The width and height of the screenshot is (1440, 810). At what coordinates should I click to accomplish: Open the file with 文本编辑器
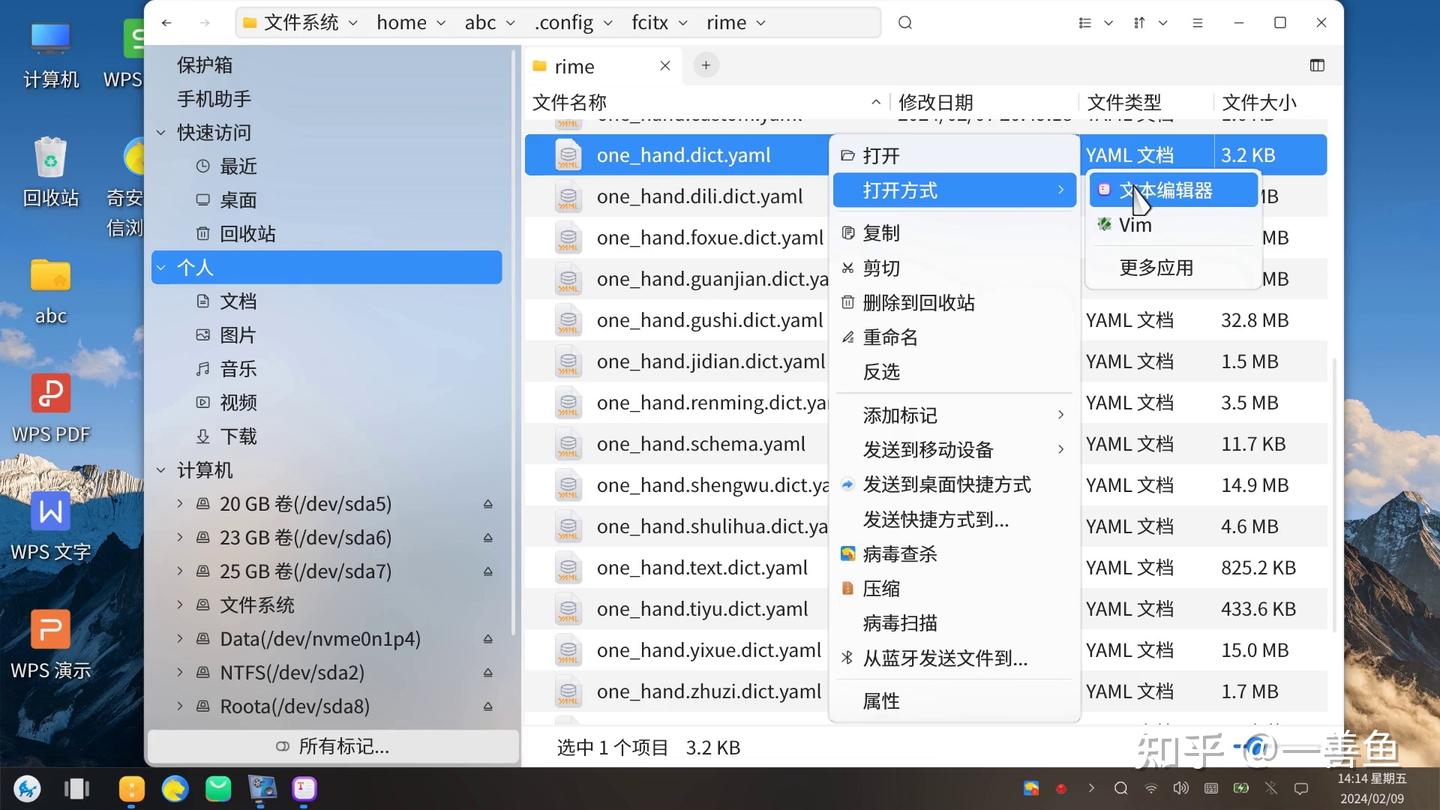coord(1166,189)
